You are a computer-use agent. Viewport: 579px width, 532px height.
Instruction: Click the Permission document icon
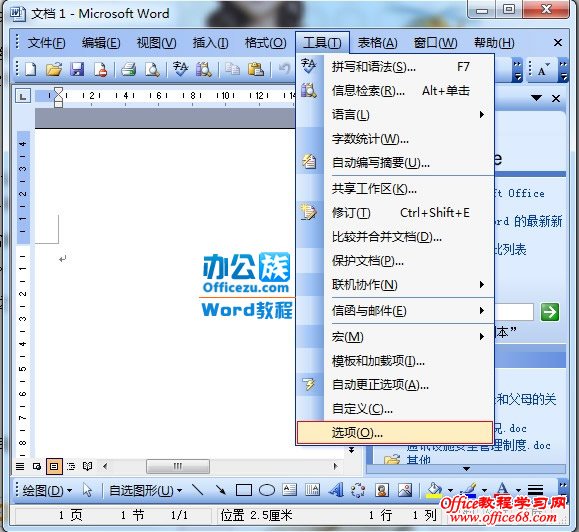pos(100,69)
